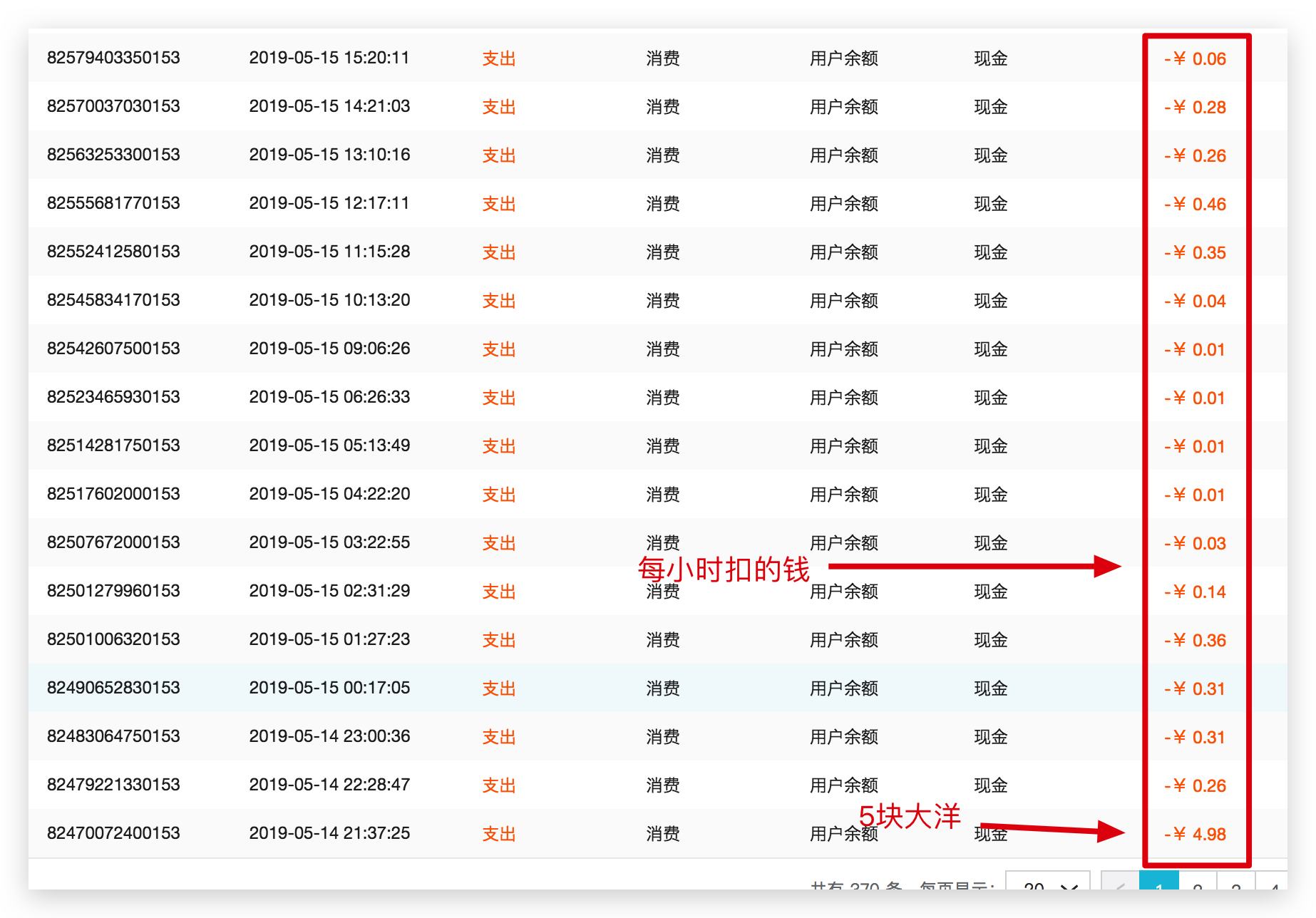The height and width of the screenshot is (918, 1316).
Task: Select transaction ID 82501006320153
Action: coord(113,639)
